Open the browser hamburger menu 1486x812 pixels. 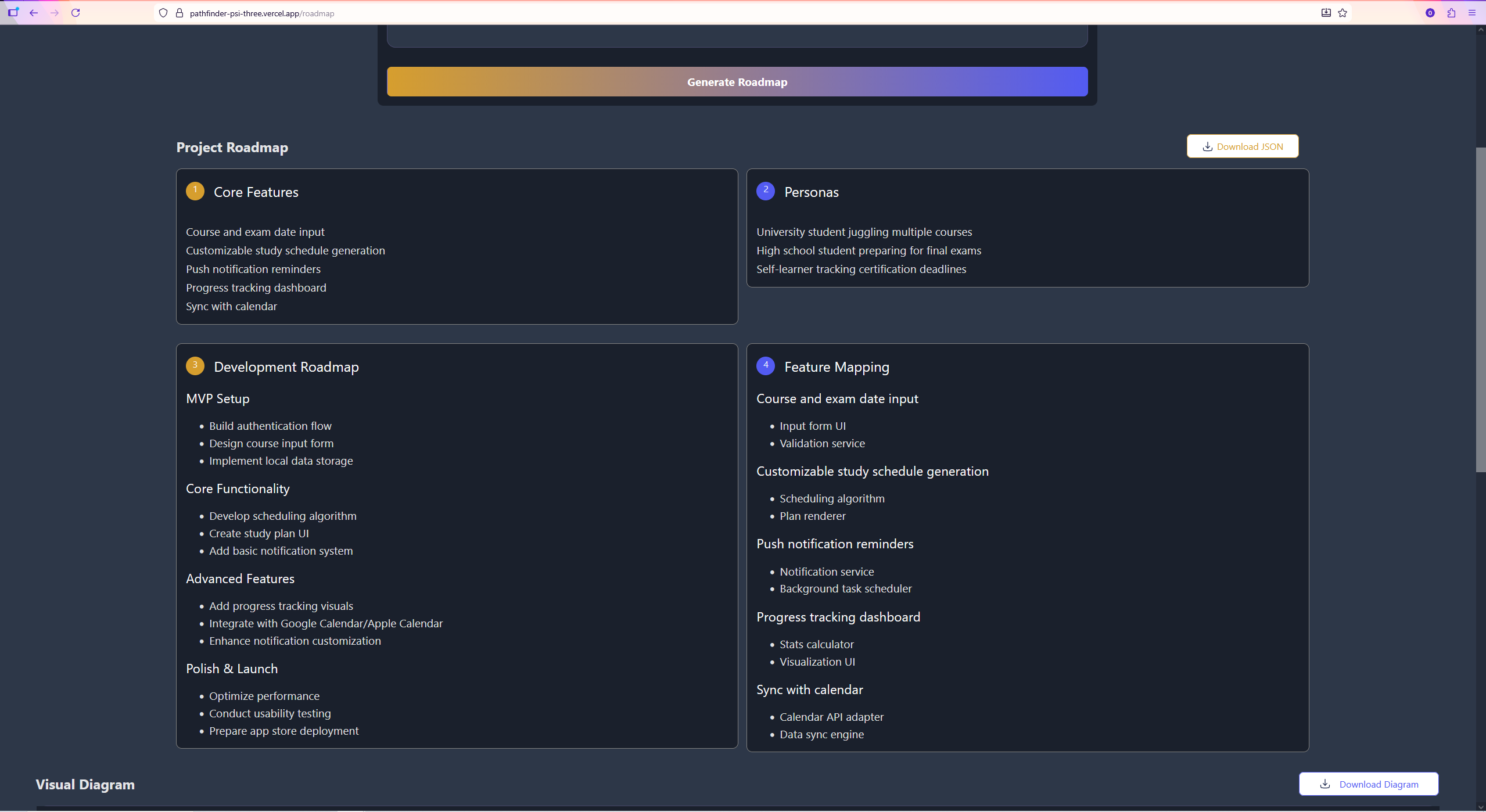1473,12
